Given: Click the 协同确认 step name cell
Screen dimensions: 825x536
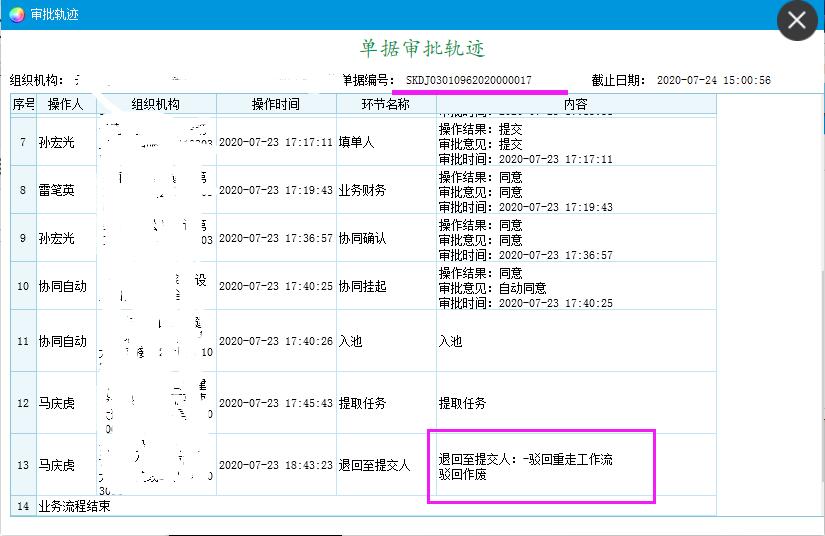Looking at the screenshot, I should point(362,240).
